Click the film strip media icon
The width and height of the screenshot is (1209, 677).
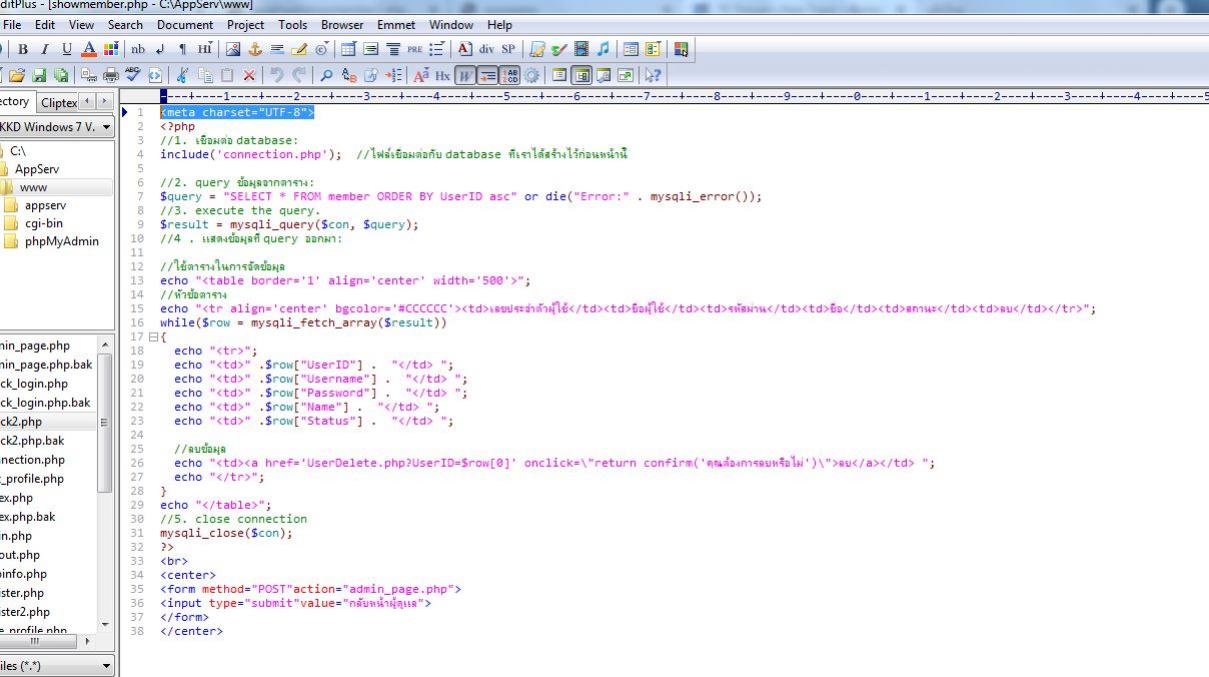pyautogui.click(x=581, y=49)
